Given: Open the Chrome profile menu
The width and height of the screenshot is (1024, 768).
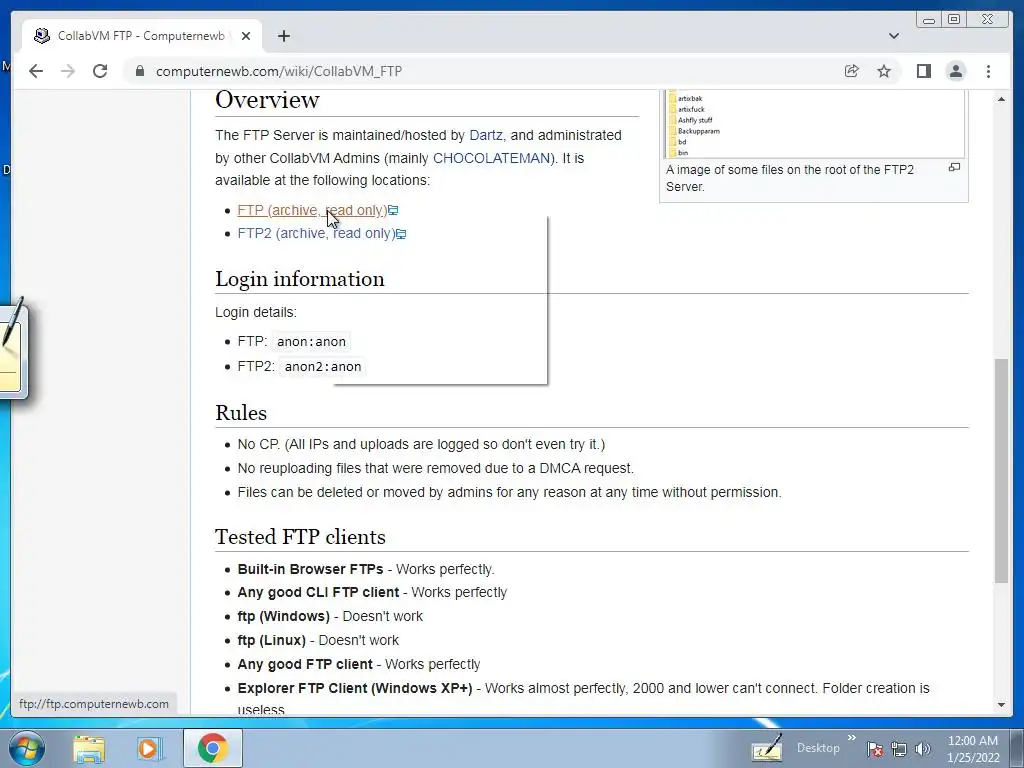Looking at the screenshot, I should [x=956, y=71].
